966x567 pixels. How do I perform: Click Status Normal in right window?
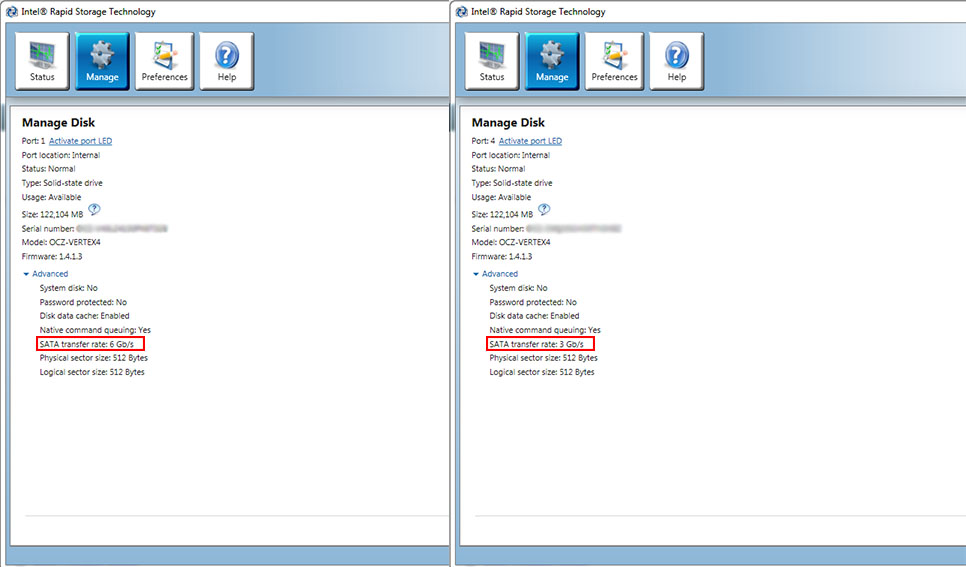point(498,169)
